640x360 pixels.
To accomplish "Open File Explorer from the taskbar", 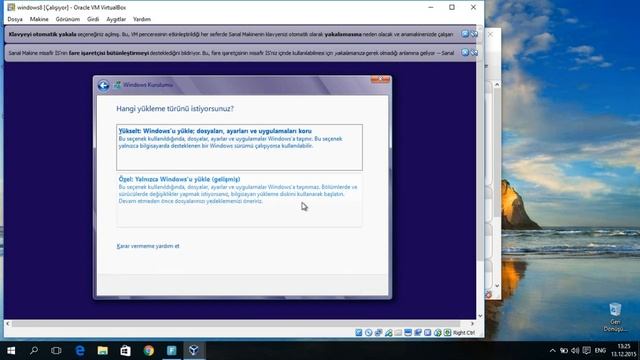I will pyautogui.click(x=102, y=350).
